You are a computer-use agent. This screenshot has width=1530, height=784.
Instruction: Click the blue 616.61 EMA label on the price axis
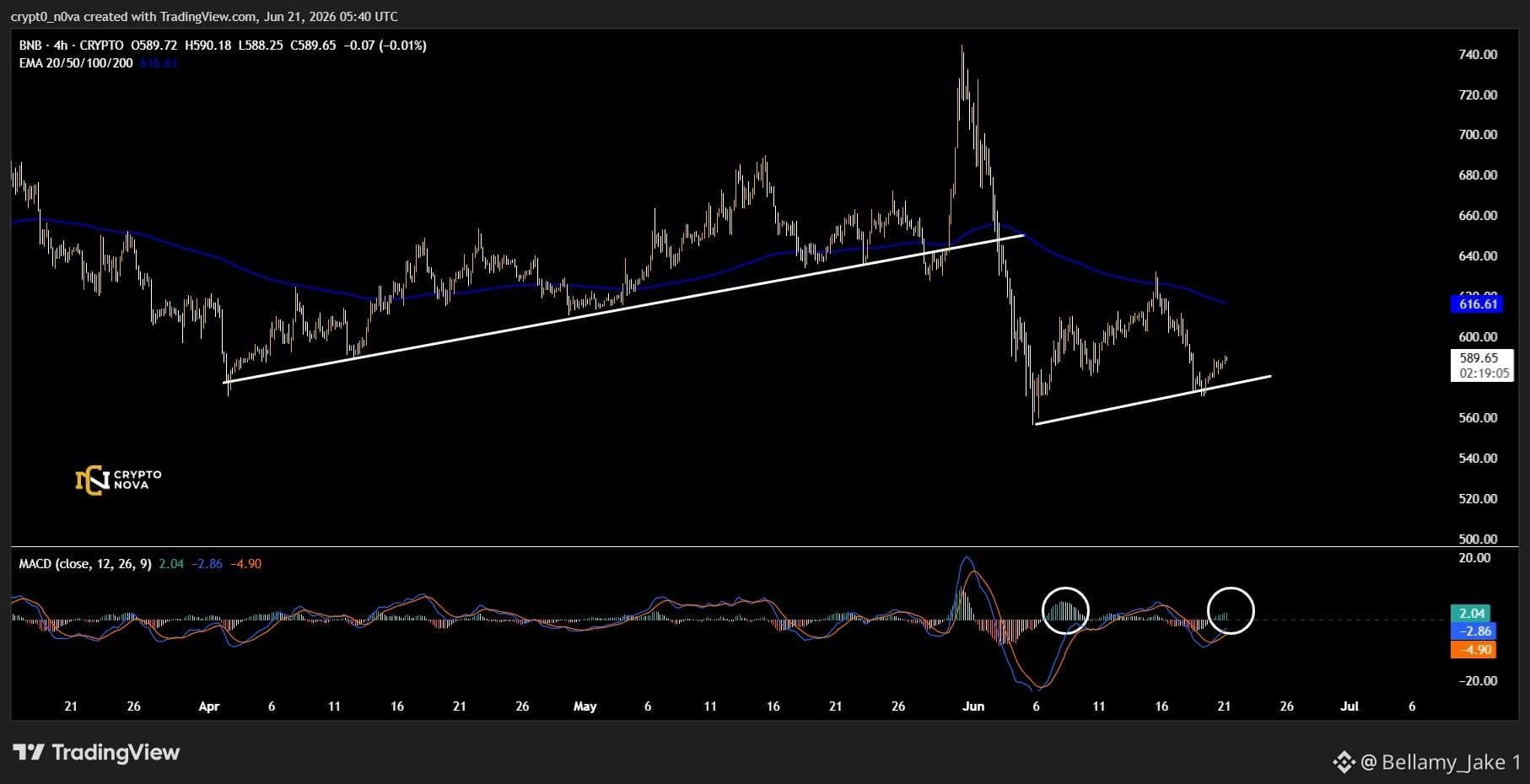click(1478, 303)
